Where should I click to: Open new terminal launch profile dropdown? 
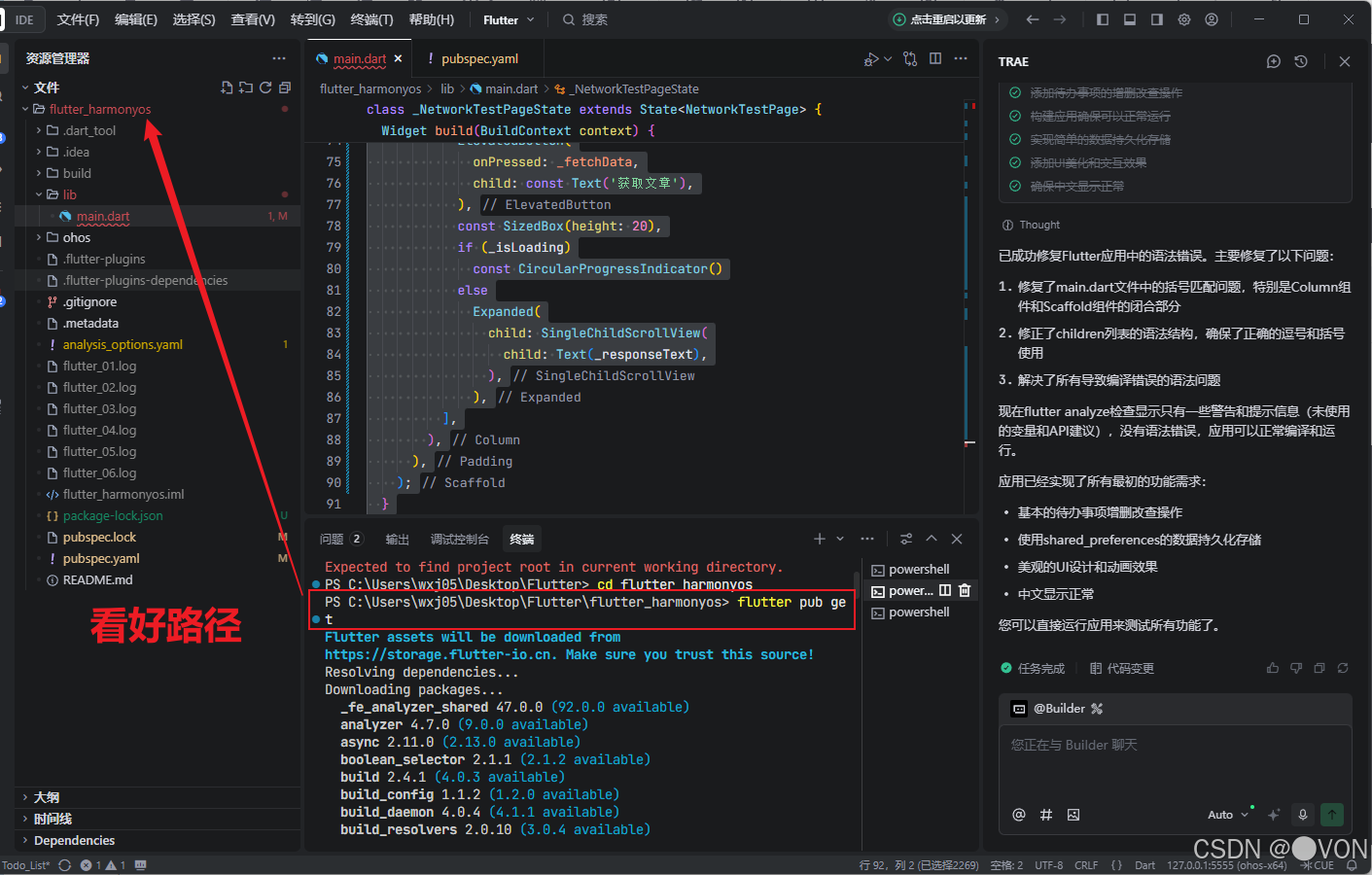840,539
